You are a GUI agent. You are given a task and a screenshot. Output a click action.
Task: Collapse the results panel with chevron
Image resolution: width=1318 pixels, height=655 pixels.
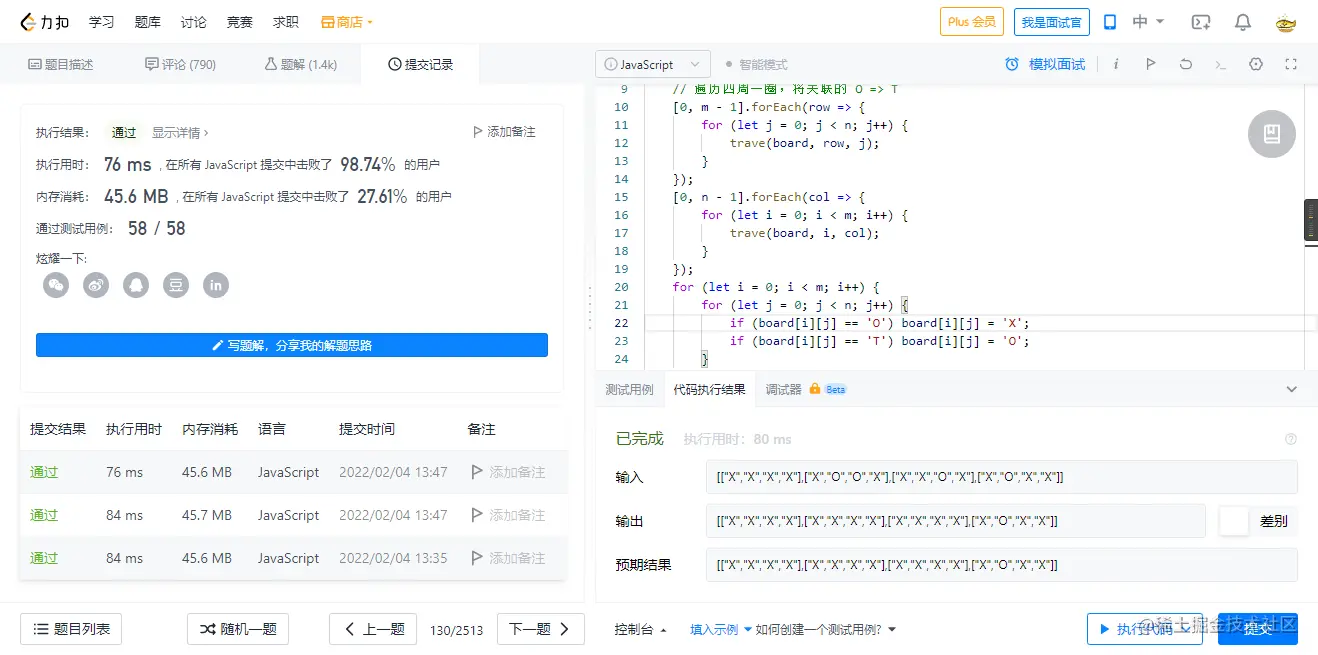pos(1291,389)
